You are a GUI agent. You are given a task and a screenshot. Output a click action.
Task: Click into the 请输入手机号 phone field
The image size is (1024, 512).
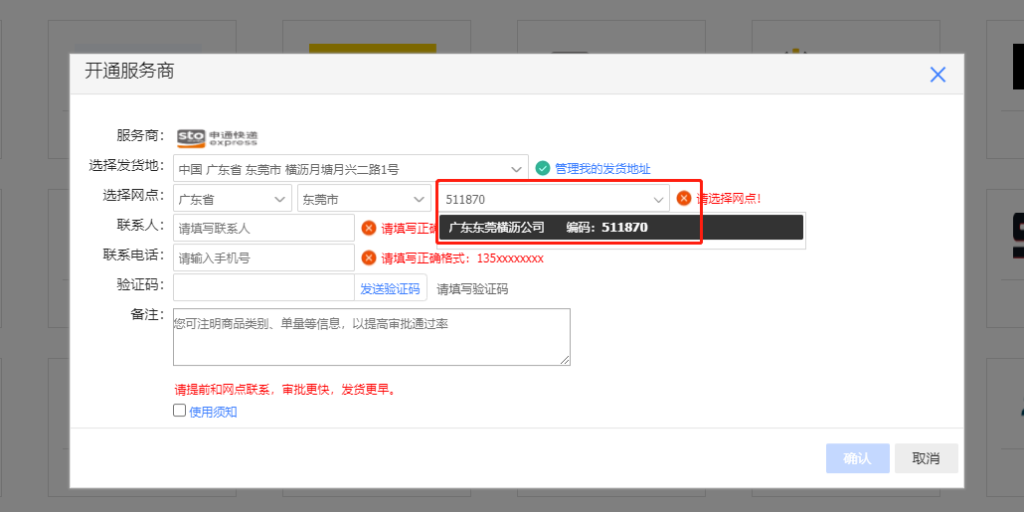[263, 258]
